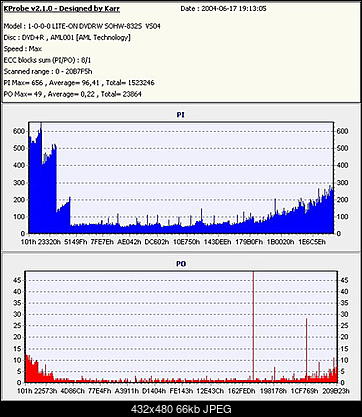
Task: Click the "KProbe v2.1.0 - Designed by Karr" title
Action: (62, 9)
